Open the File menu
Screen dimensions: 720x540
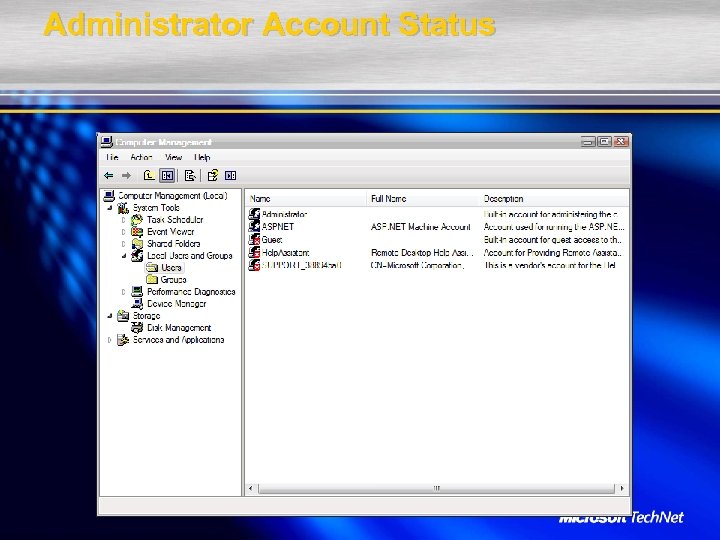tap(112, 158)
